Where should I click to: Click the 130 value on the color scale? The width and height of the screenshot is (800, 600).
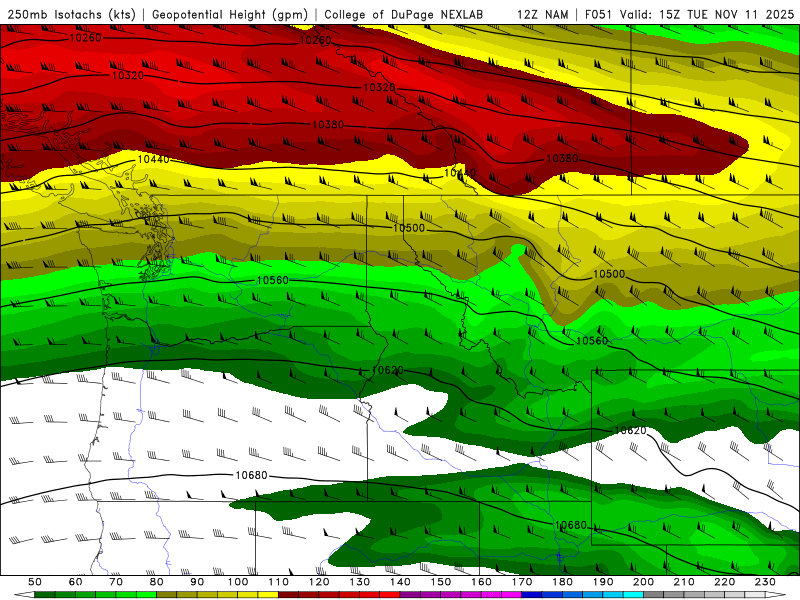pyautogui.click(x=360, y=582)
